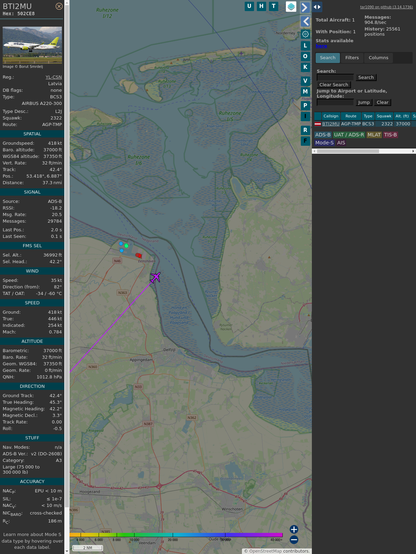Toggle the M multi-select button
The width and height of the screenshot is (416, 554).
click(x=305, y=92)
